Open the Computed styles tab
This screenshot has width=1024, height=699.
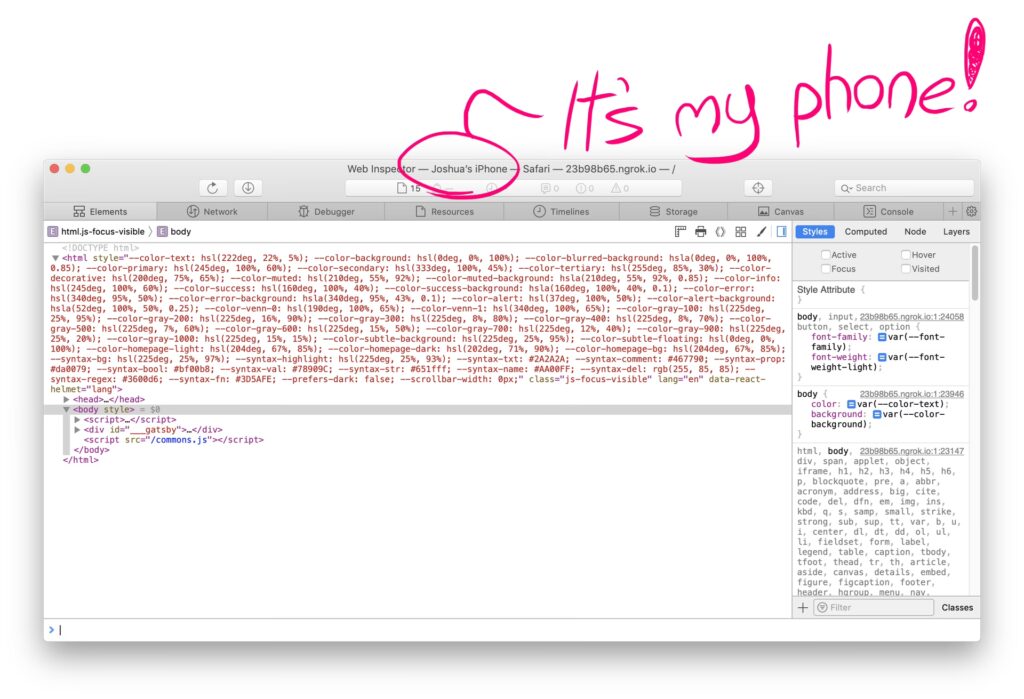(866, 232)
